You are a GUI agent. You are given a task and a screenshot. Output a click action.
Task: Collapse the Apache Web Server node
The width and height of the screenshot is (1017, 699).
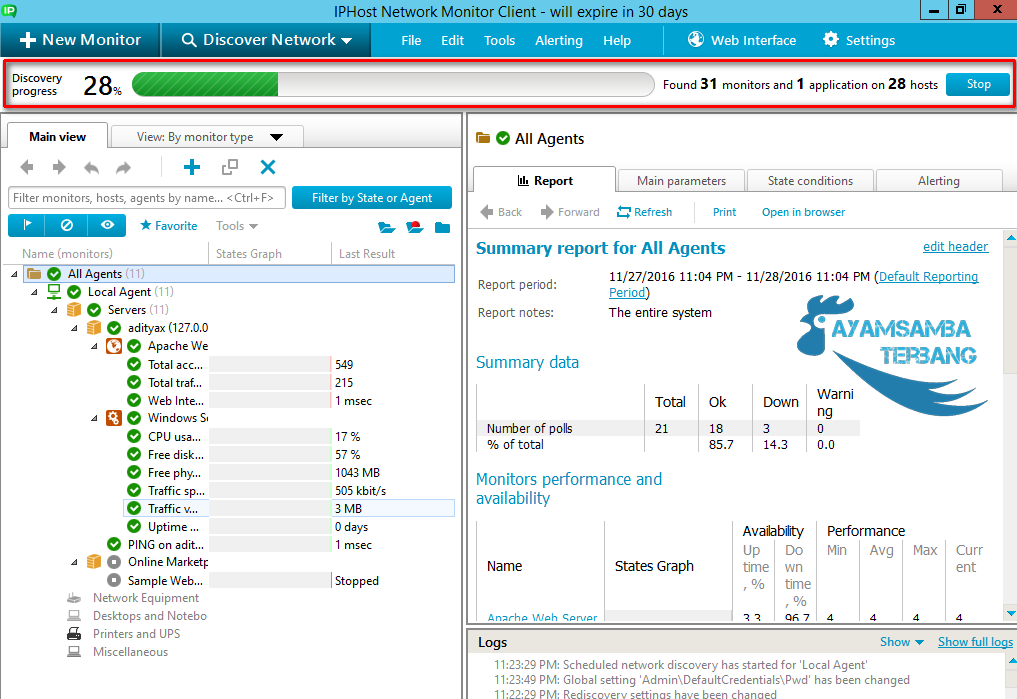(x=95, y=346)
